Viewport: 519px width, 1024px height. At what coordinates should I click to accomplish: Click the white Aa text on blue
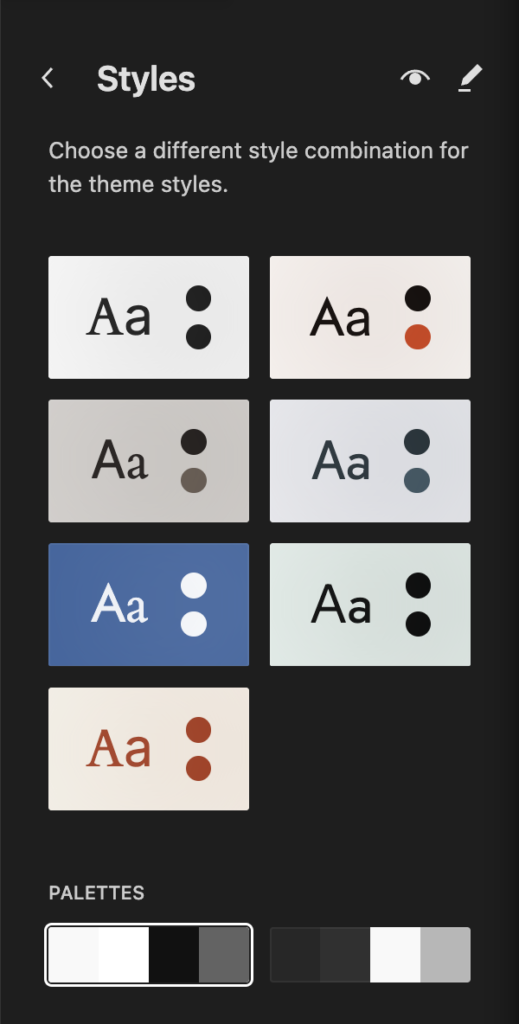coord(119,604)
